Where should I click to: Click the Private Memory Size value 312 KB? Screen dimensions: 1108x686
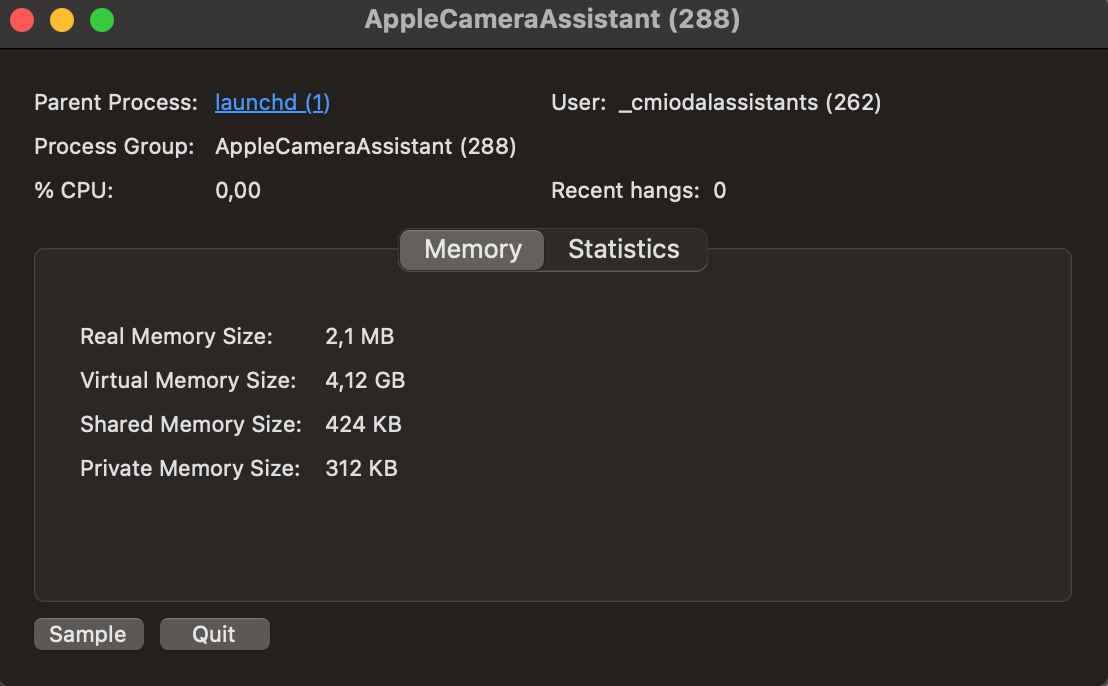361,469
